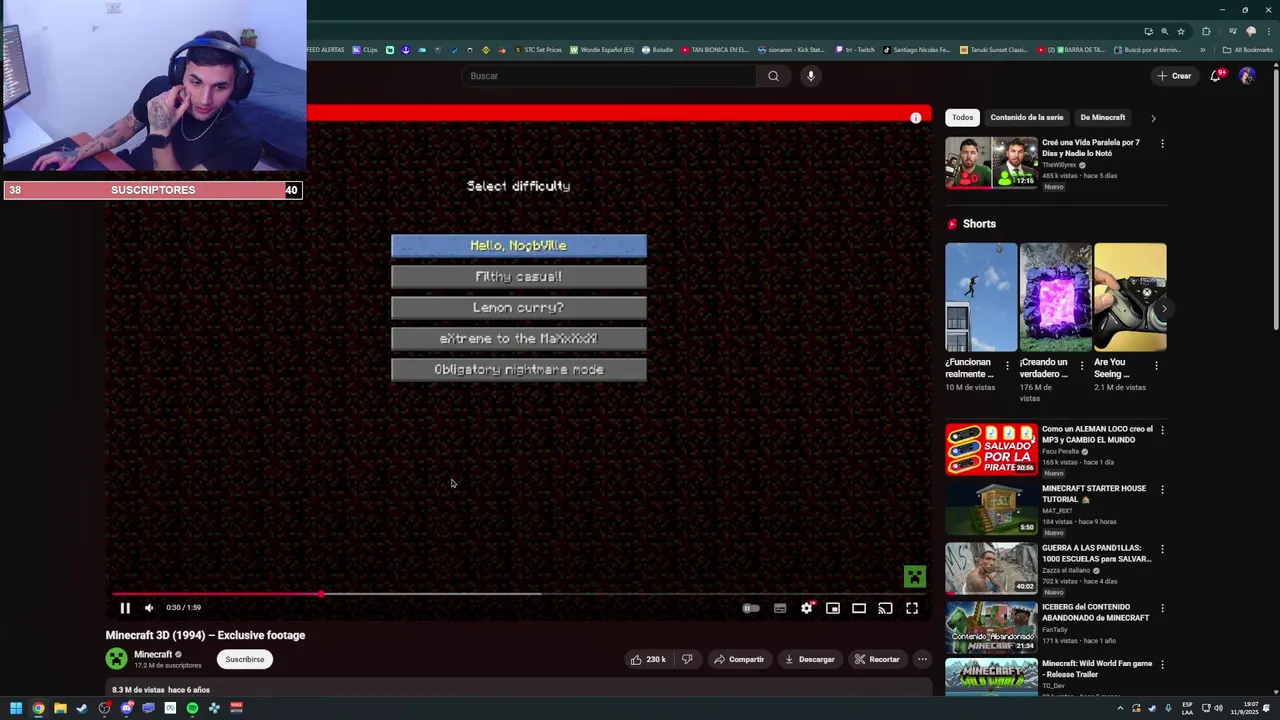This screenshot has height=720, width=1280.
Task: Open Spotify from taskbar
Action: 192,708
